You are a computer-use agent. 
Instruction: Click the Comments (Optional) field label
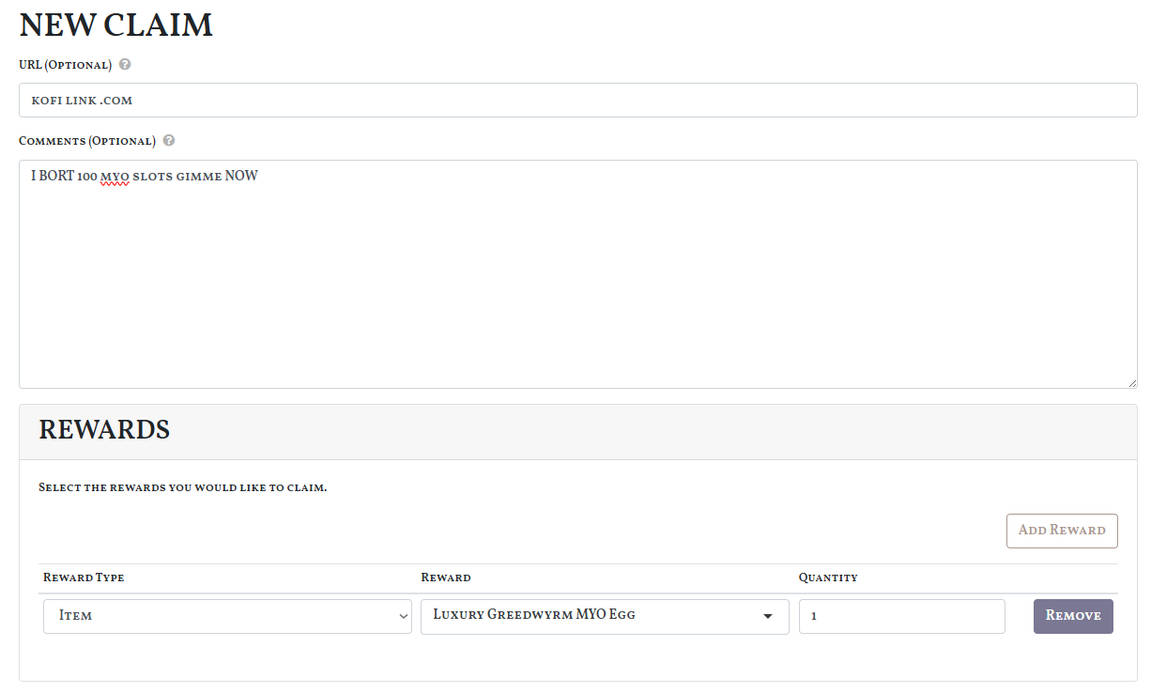[x=87, y=141]
